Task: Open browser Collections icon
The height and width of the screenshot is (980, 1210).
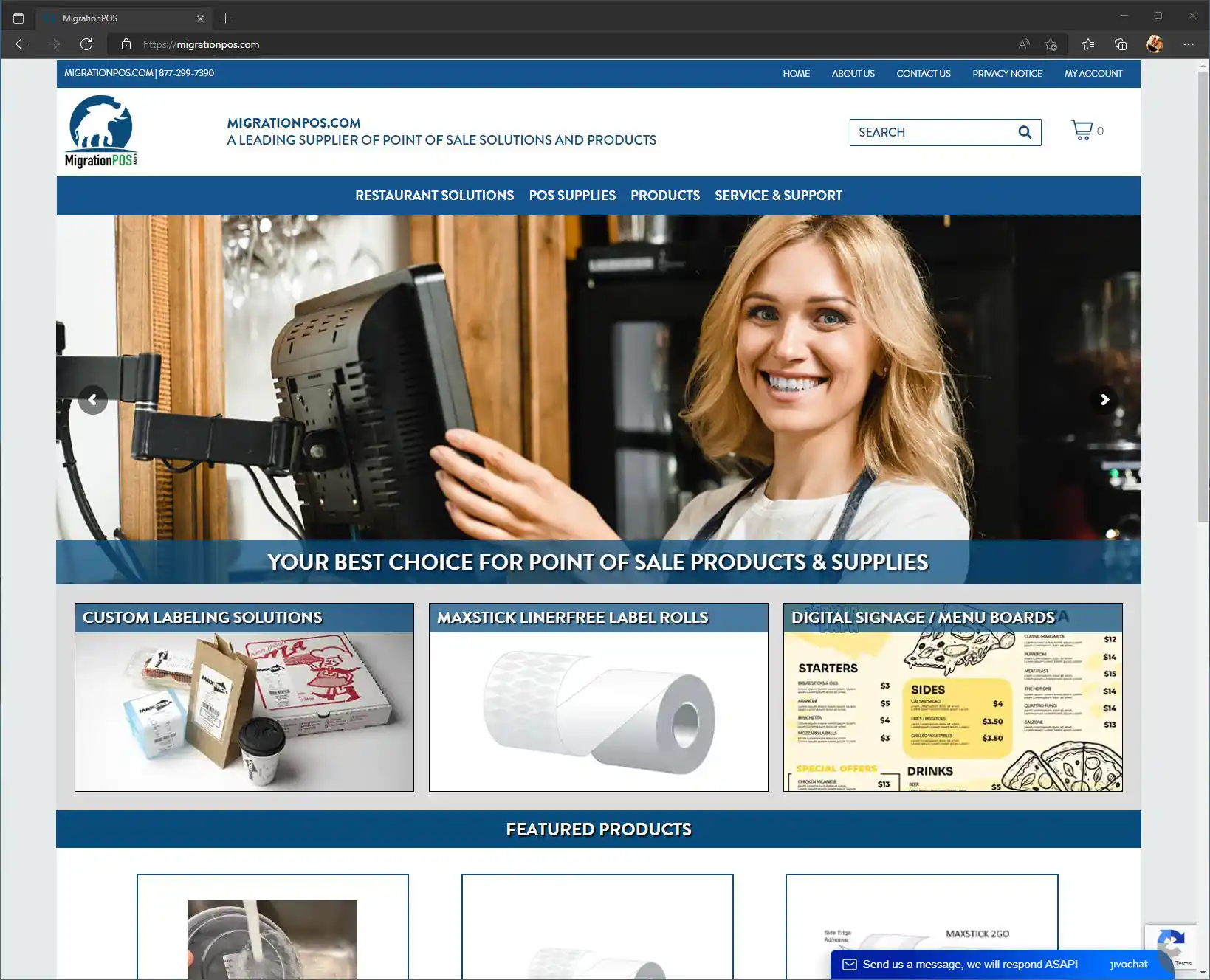Action: click(x=1120, y=44)
